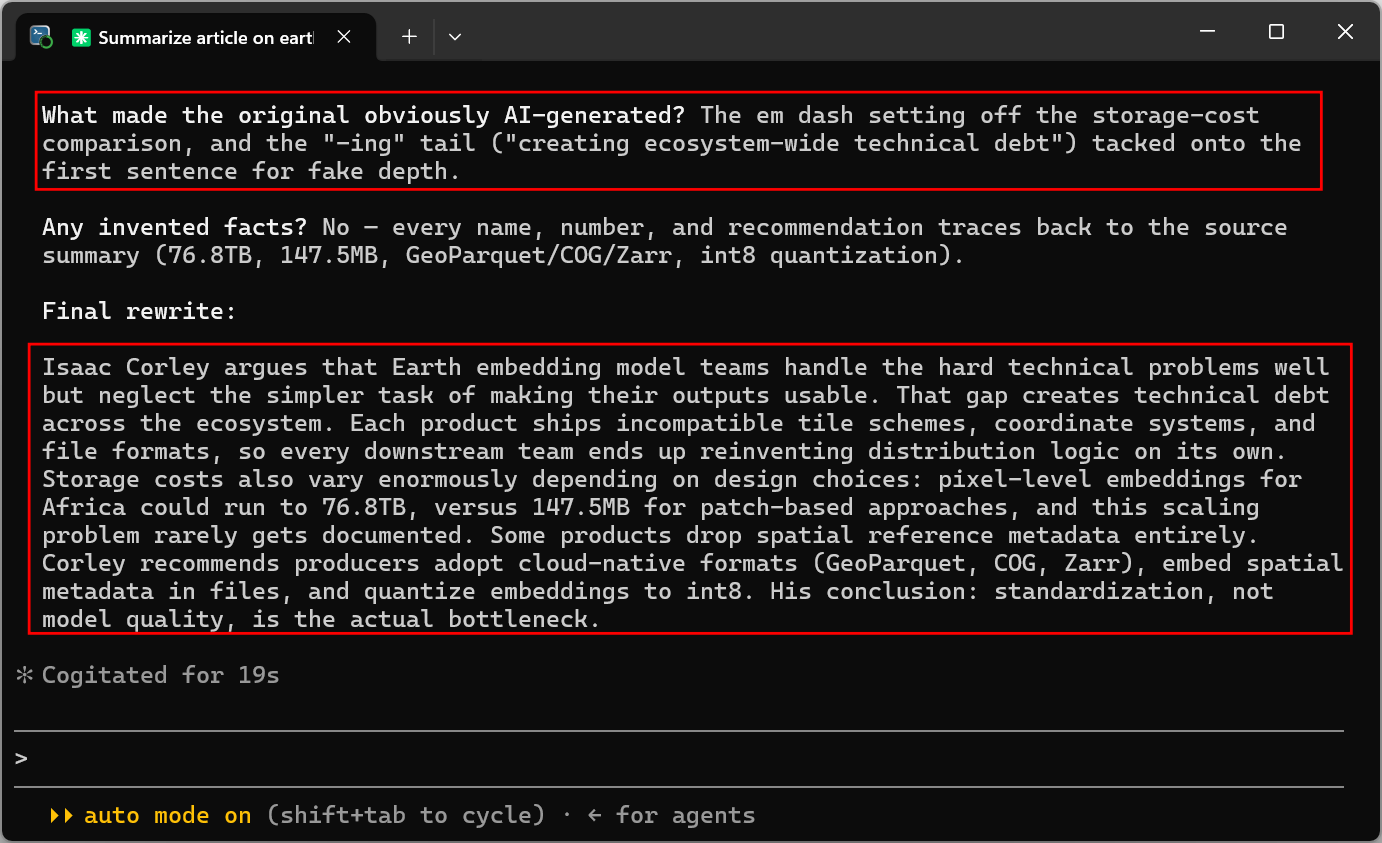Close the terminal window
The image size is (1382, 843).
coord(1345,32)
